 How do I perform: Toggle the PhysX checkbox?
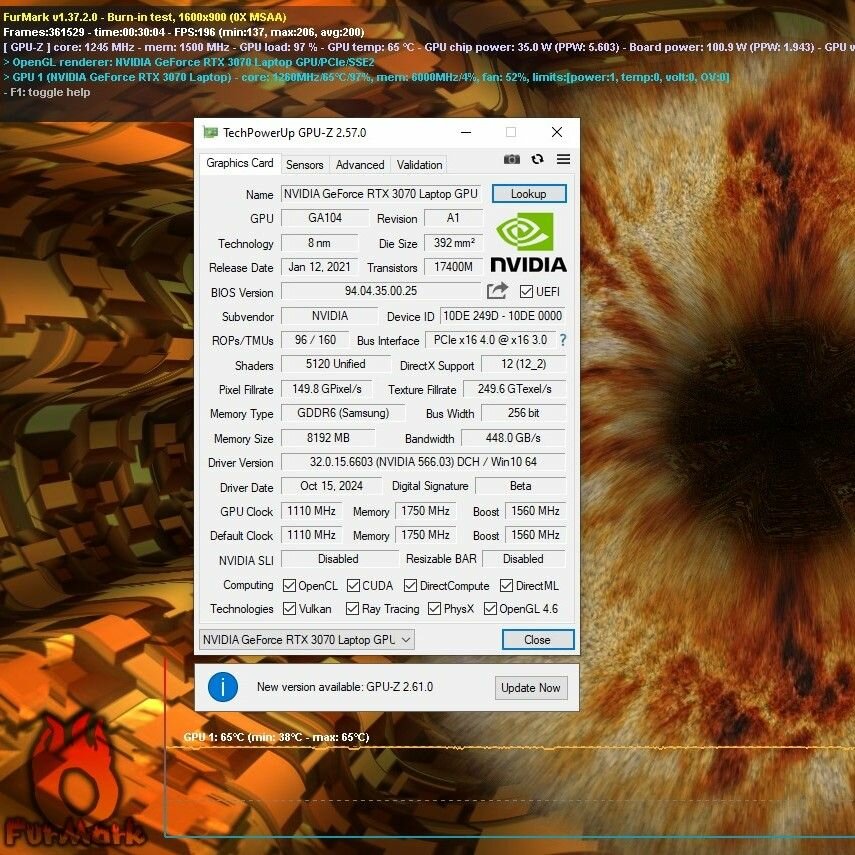point(434,609)
